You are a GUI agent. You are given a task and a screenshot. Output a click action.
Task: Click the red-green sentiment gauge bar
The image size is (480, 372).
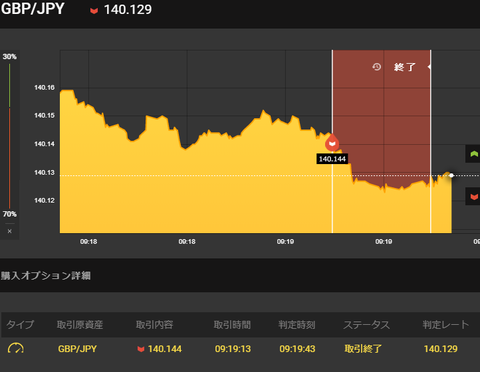(9, 136)
